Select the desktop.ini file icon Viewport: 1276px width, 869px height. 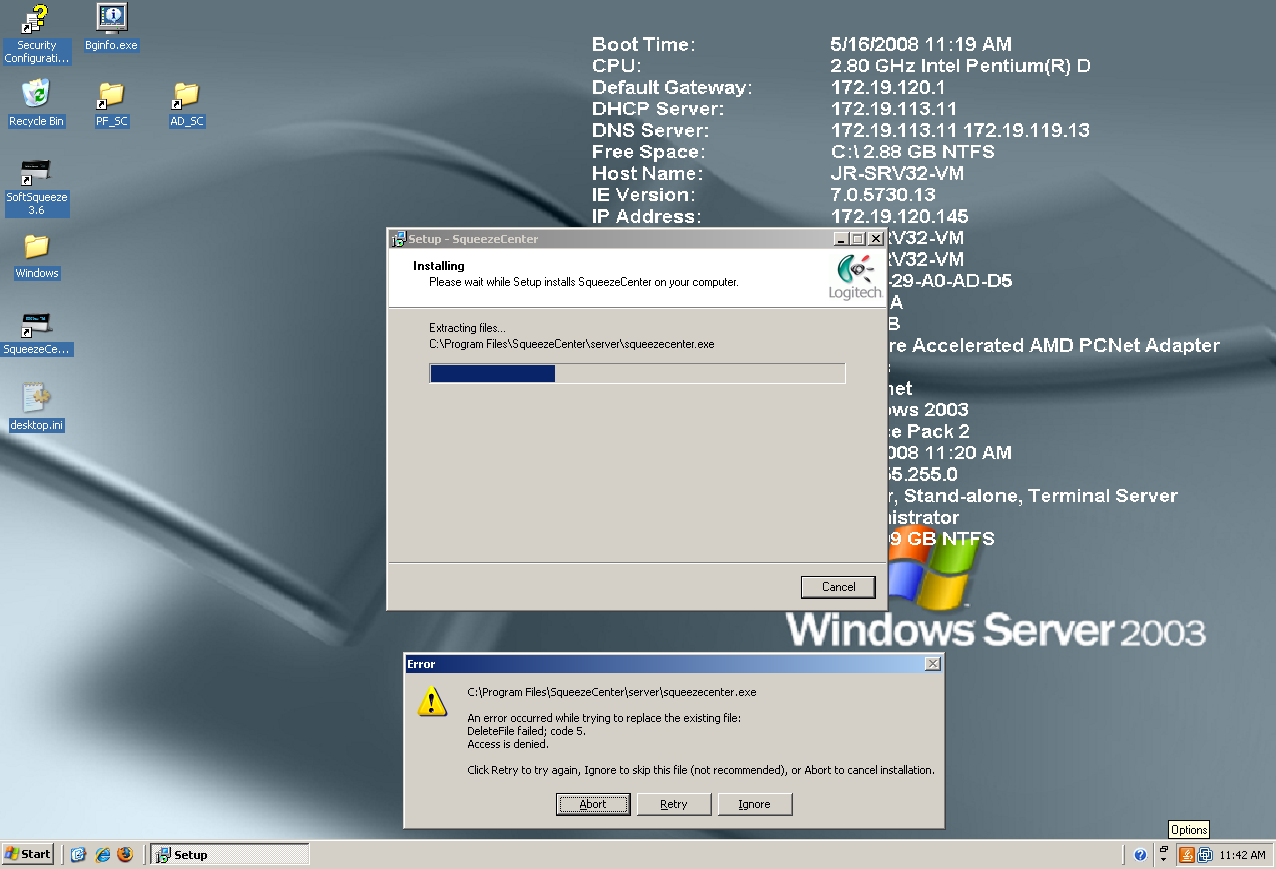pyautogui.click(x=36, y=400)
